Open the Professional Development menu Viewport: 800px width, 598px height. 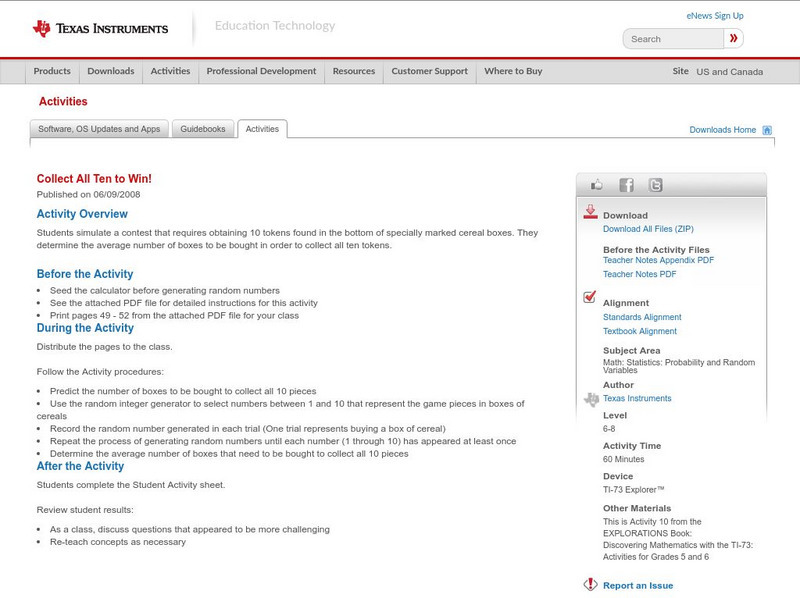pyautogui.click(x=261, y=71)
